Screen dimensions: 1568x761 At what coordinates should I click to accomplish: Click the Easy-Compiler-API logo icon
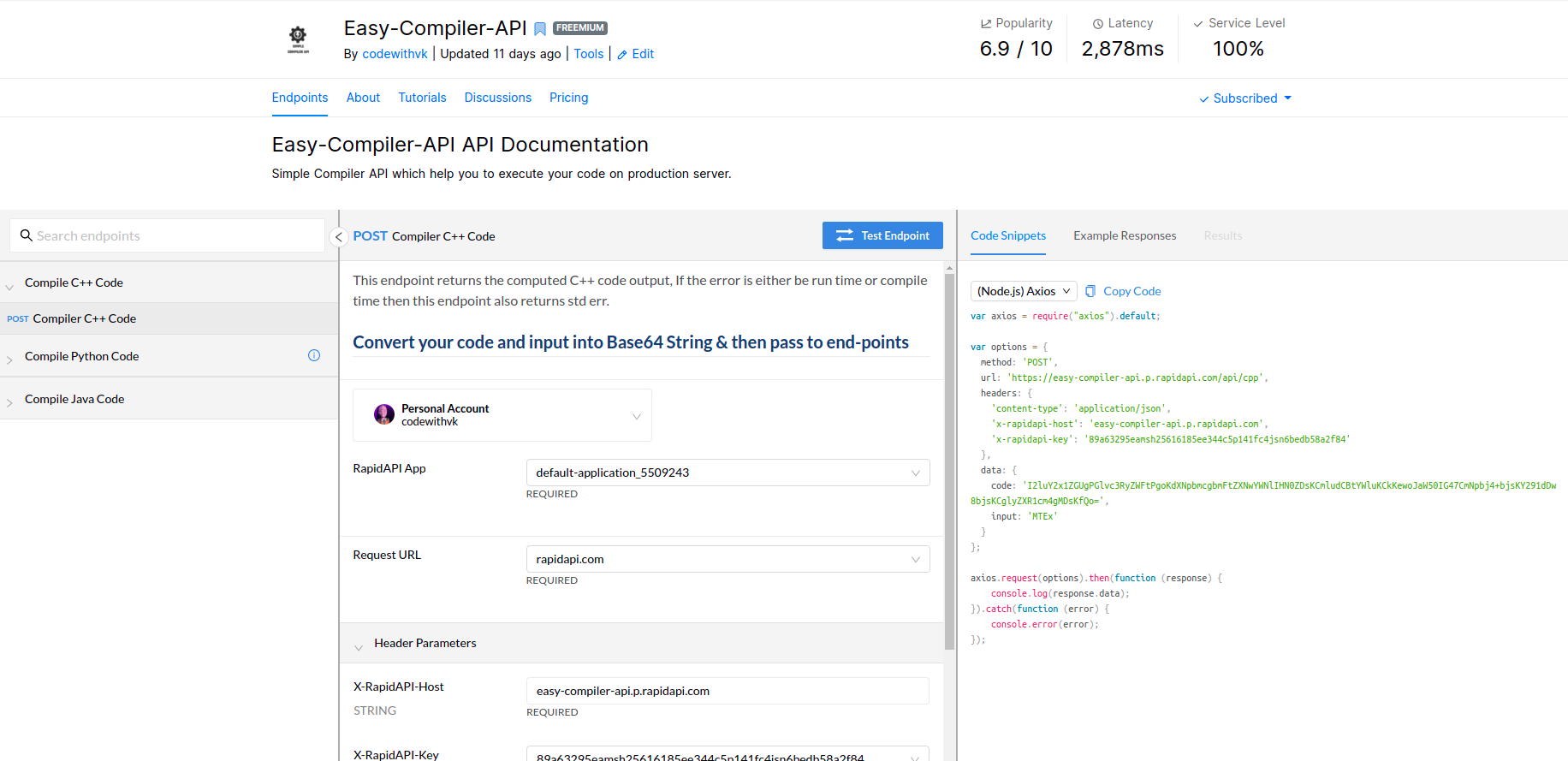pyautogui.click(x=298, y=39)
